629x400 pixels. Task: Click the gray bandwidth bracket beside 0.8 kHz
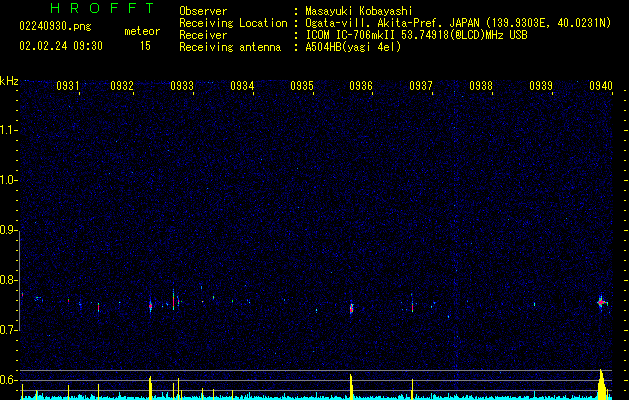[x=20, y=280]
